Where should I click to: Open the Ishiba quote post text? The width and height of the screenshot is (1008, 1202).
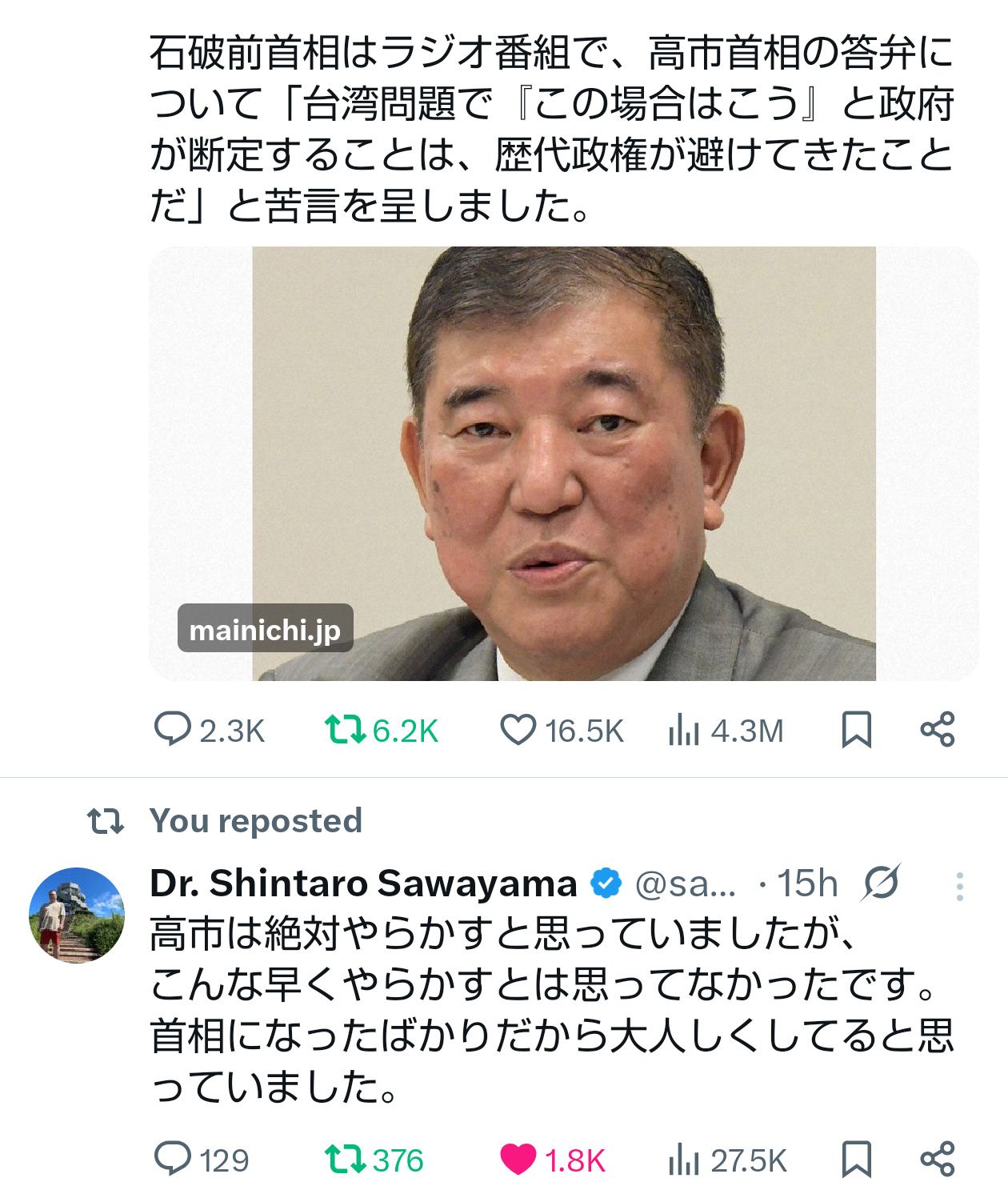tap(552, 128)
